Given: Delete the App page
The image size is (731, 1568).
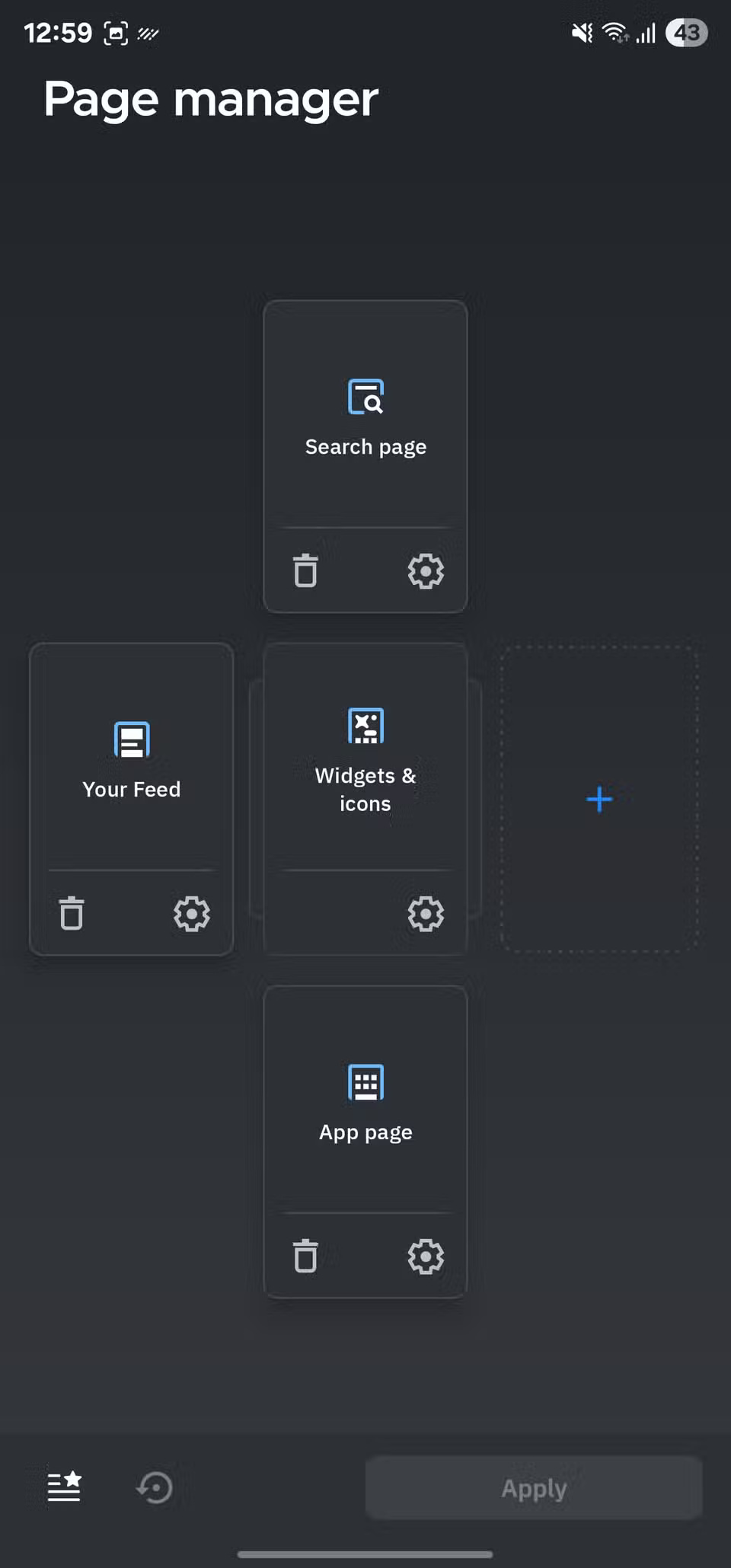Looking at the screenshot, I should point(305,1256).
